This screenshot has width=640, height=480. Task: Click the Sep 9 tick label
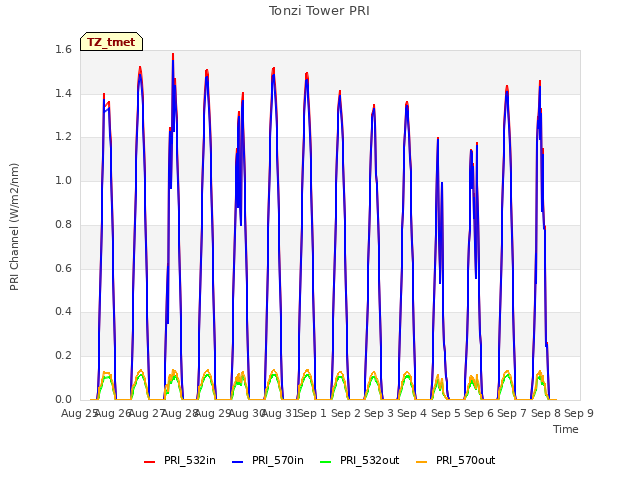click(579, 413)
